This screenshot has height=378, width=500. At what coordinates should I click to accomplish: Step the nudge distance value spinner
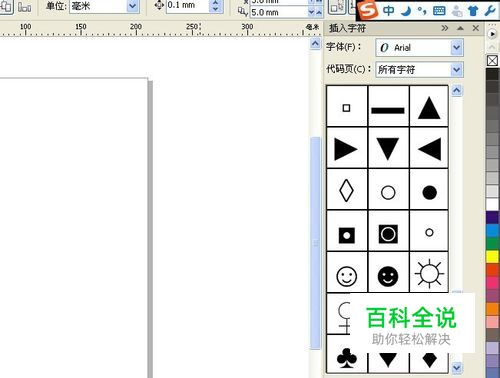pyautogui.click(x=216, y=5)
